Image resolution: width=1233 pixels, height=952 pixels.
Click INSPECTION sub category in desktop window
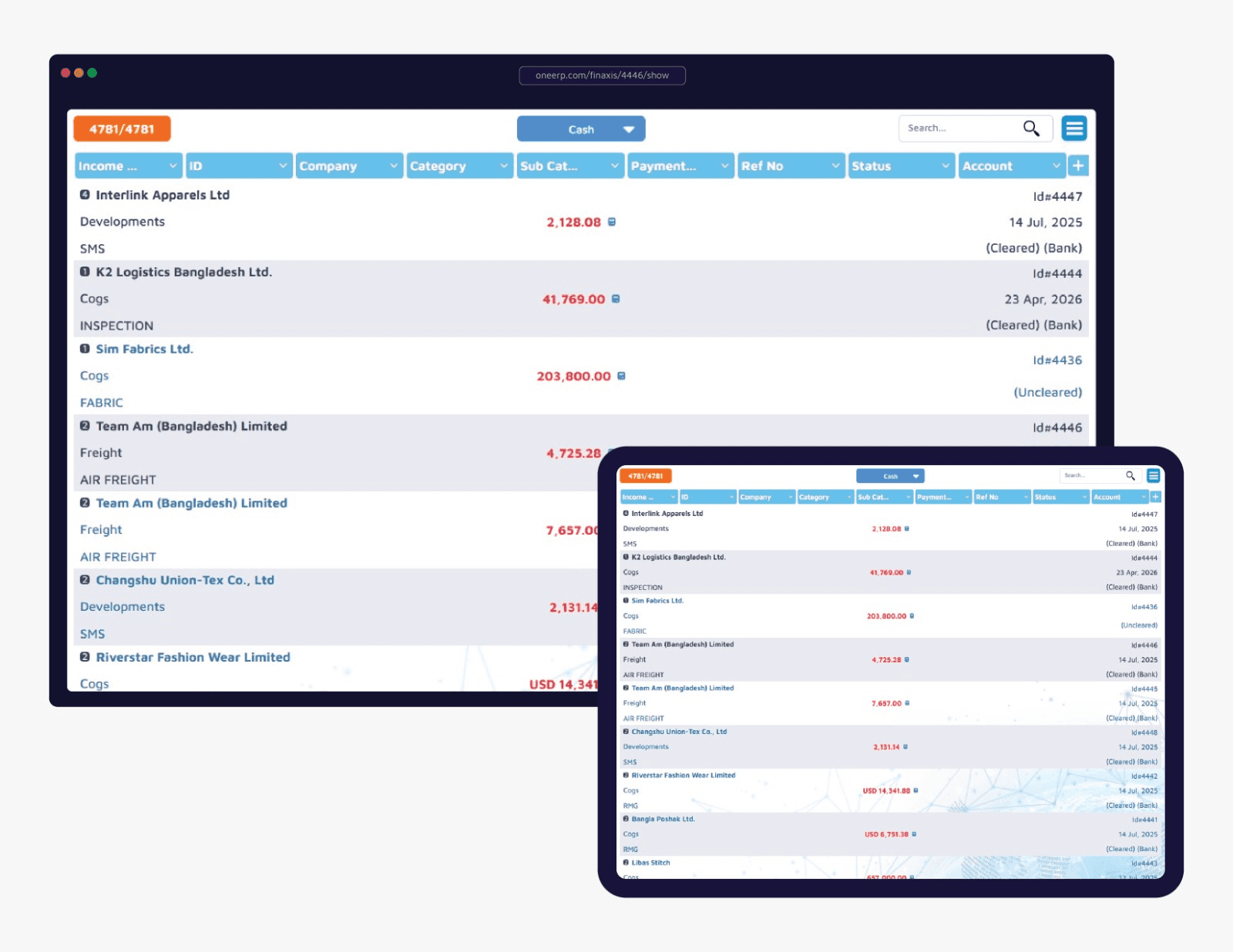click(x=116, y=326)
